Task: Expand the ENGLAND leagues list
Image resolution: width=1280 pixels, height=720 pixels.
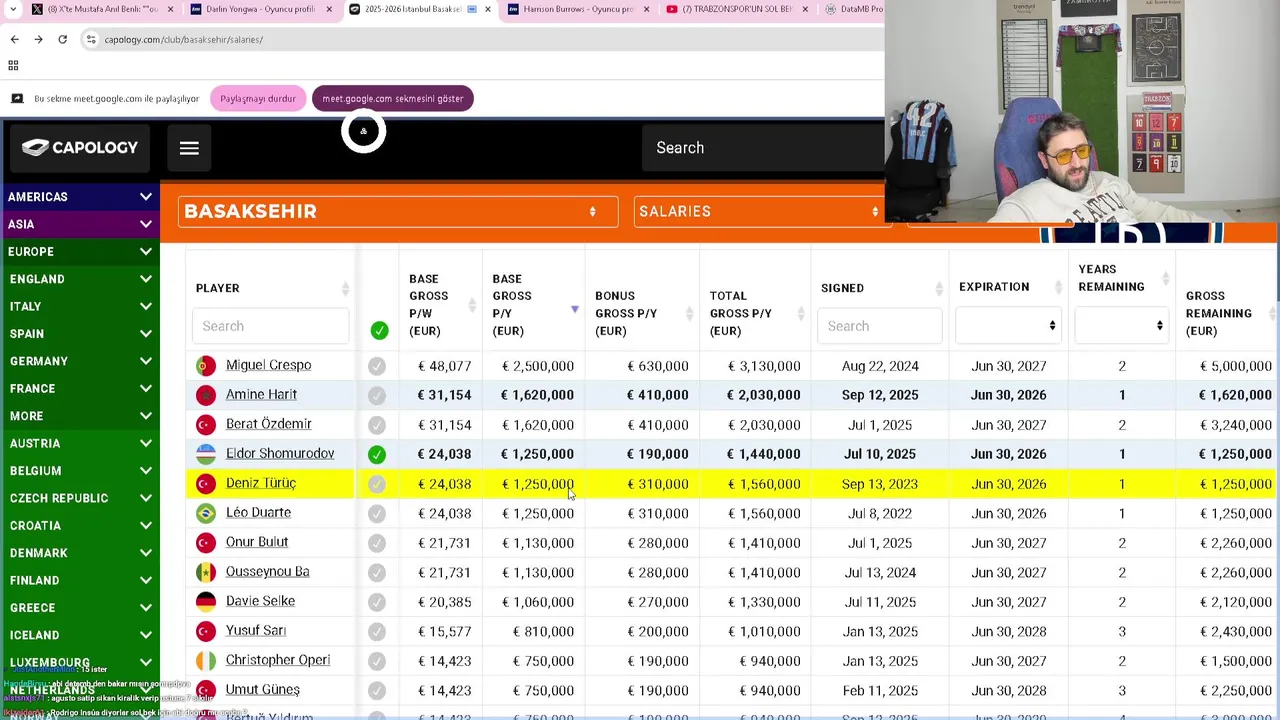Action: 80,279
